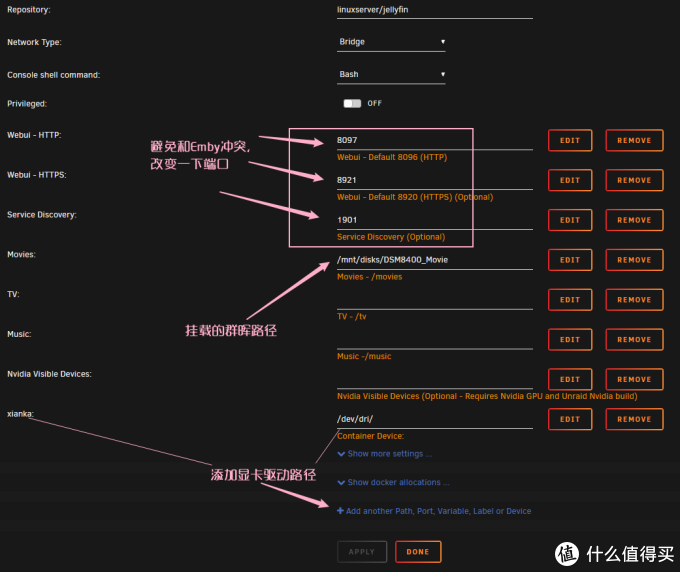Edit the Webui - HTTPS setting
This screenshot has width=680, height=572.
click(570, 180)
